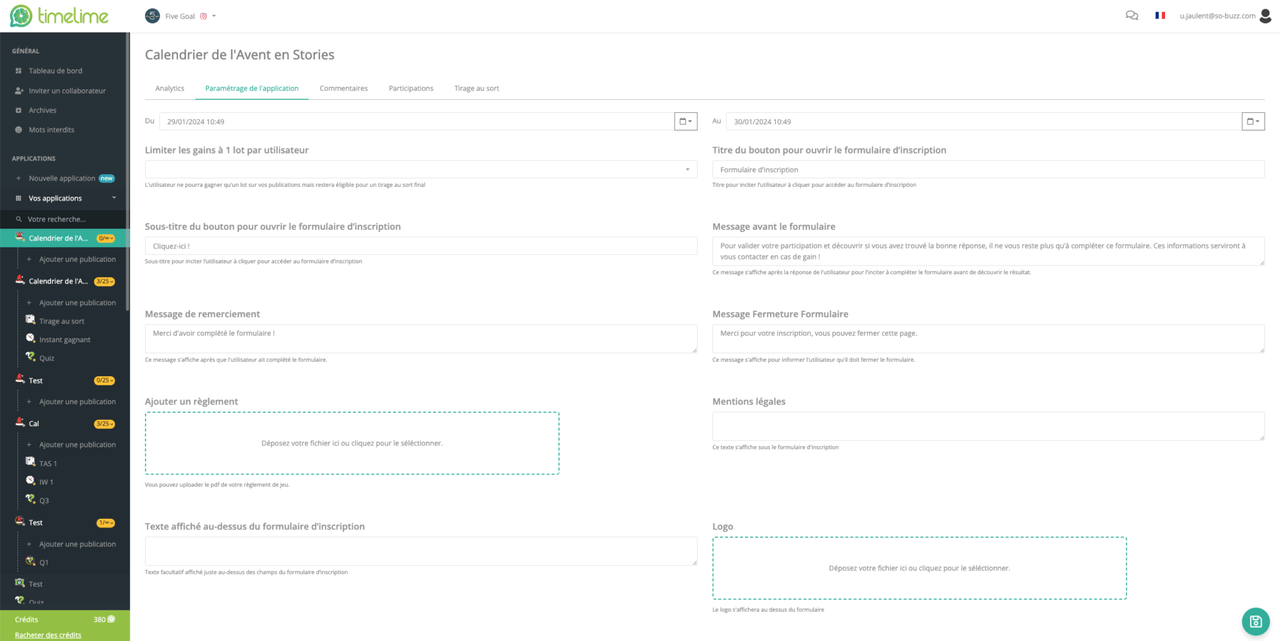Open the start date calendar picker
1280x641 pixels.
click(x=686, y=121)
